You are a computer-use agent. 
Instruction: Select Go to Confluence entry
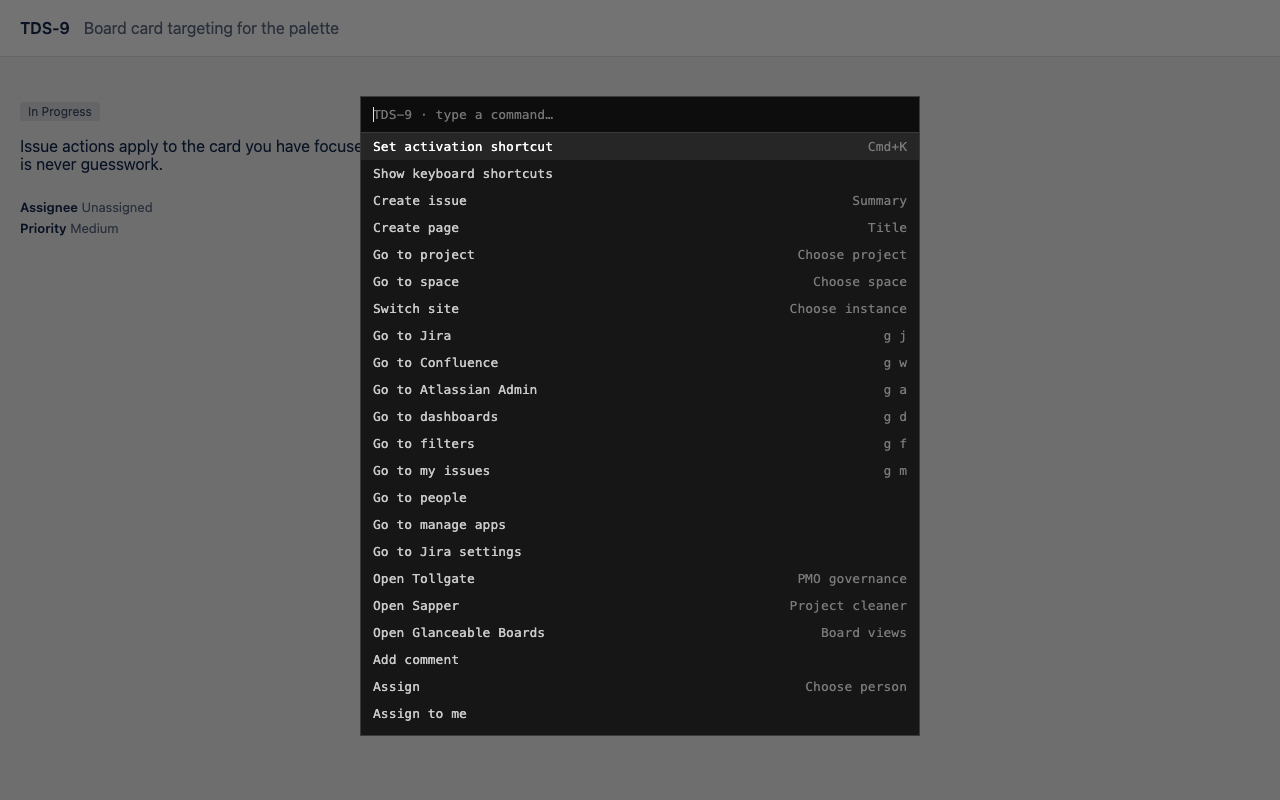tap(640, 363)
